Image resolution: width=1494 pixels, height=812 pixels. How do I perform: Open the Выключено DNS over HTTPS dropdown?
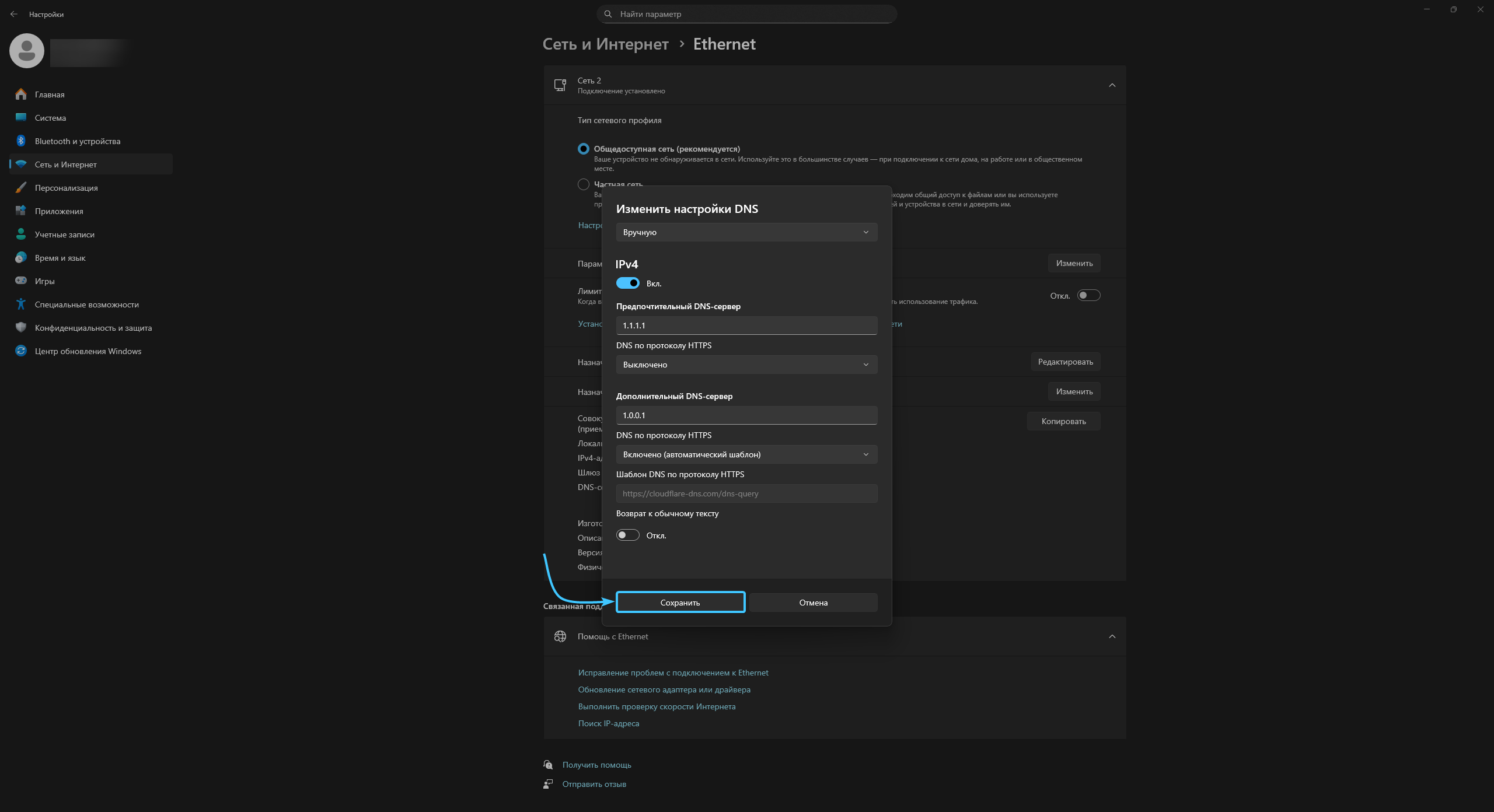pyautogui.click(x=746, y=365)
